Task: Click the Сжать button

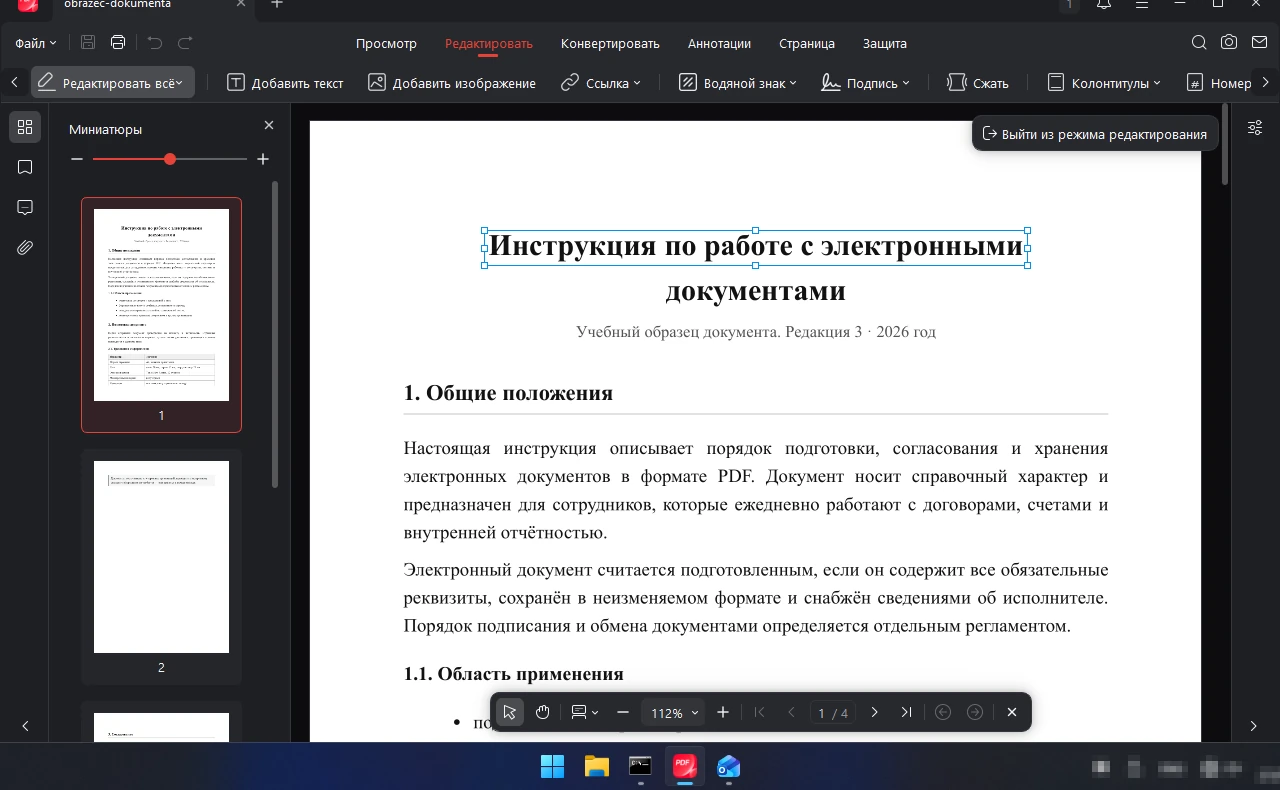Action: coord(978,83)
